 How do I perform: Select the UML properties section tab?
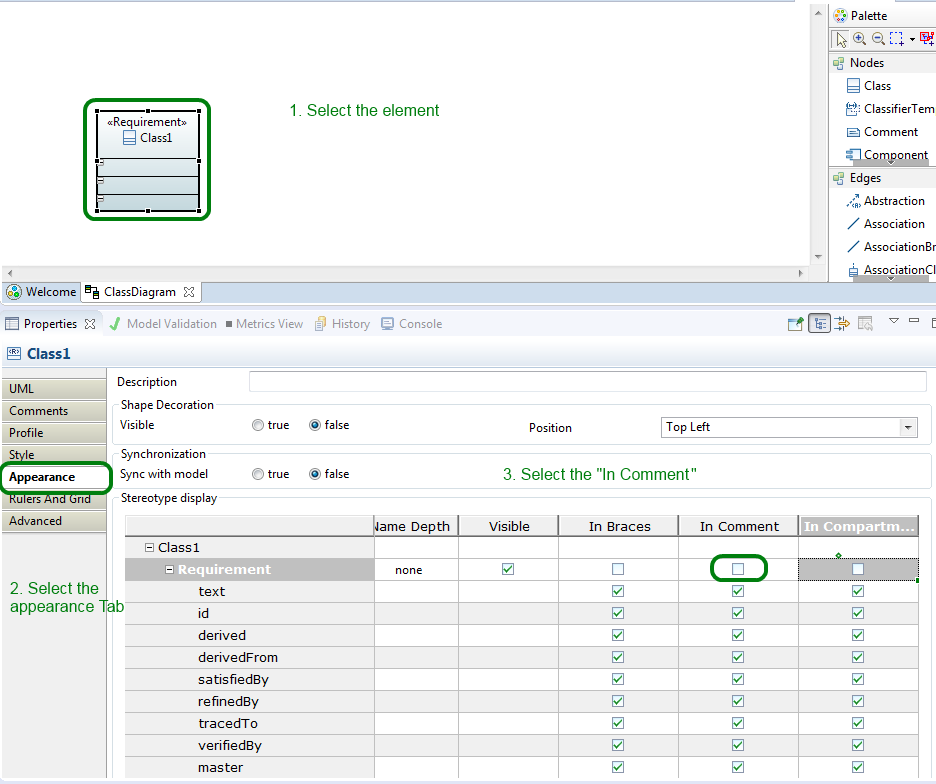[54, 389]
